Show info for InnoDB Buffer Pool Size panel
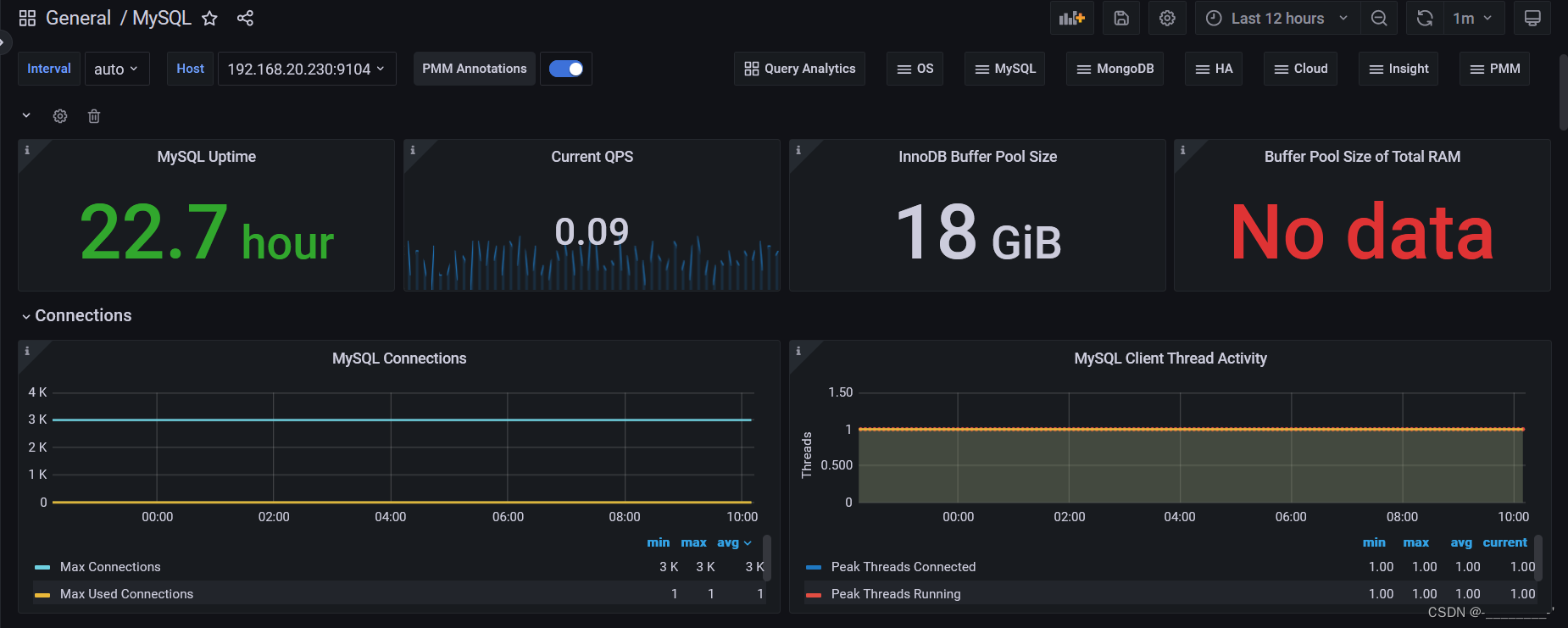Image resolution: width=1568 pixels, height=628 pixels. tap(798, 150)
